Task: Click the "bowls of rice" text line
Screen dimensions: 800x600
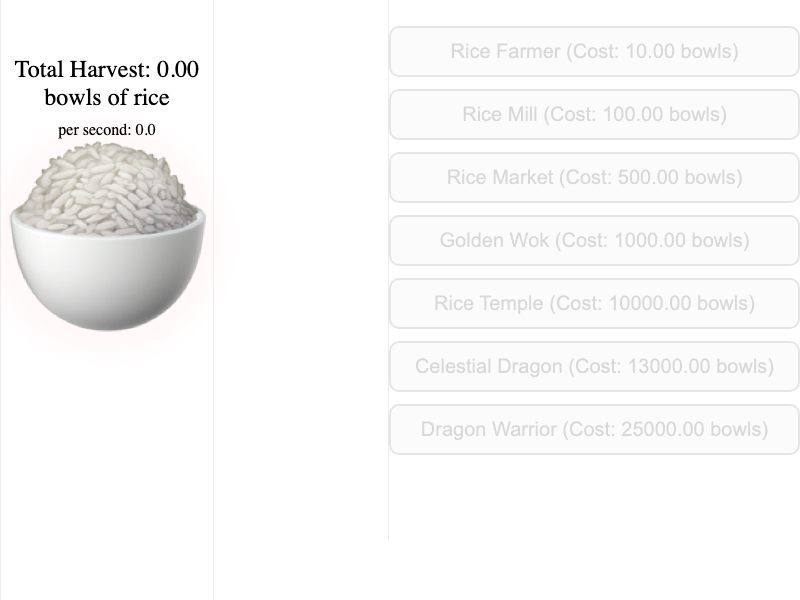Action: tap(107, 98)
